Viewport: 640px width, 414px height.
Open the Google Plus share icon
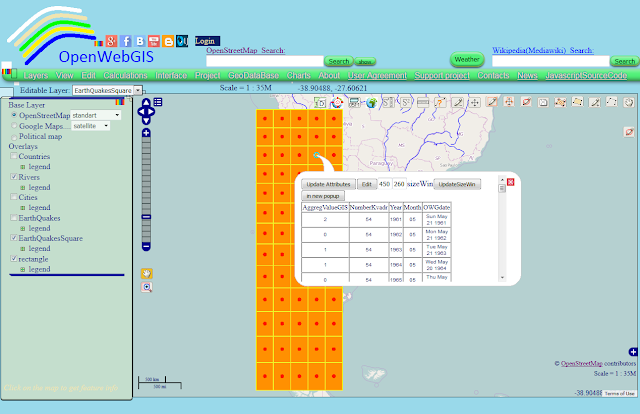111,41
